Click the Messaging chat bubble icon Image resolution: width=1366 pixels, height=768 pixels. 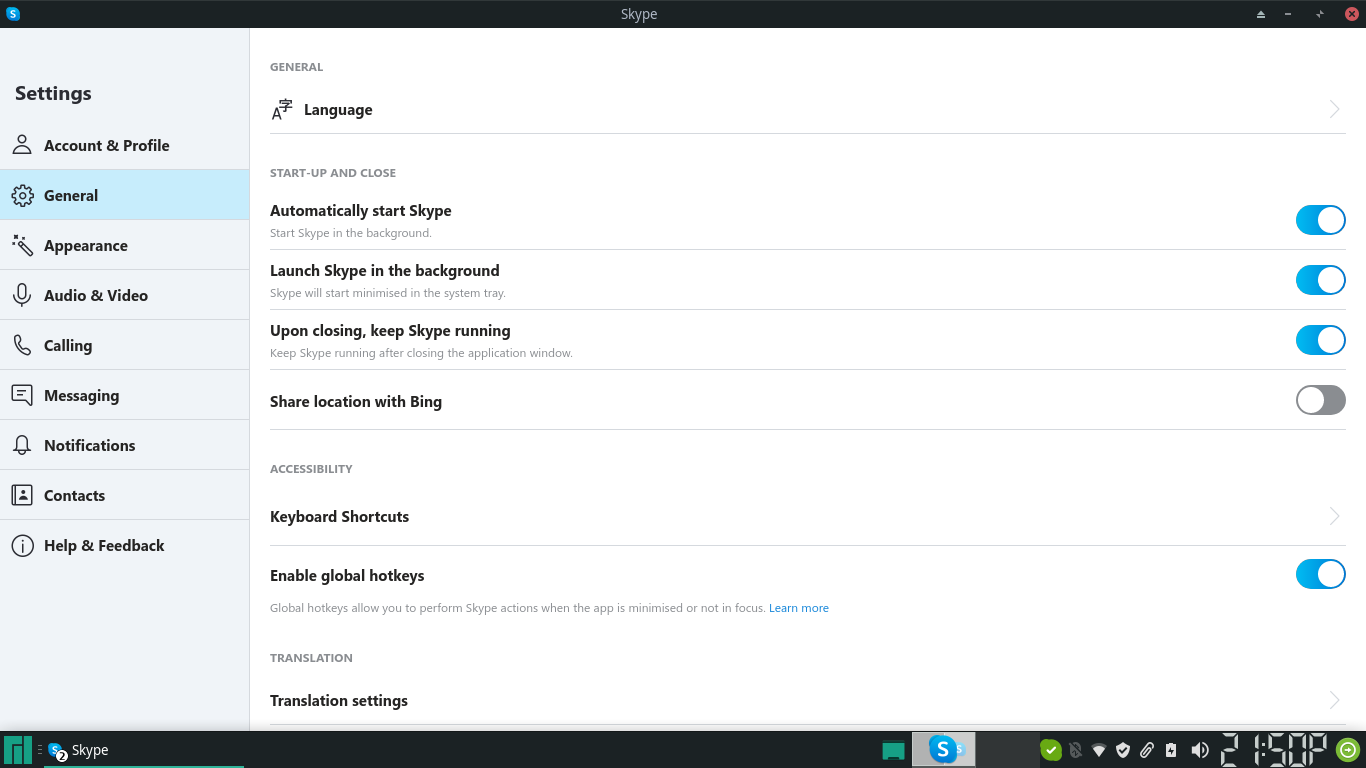22,395
